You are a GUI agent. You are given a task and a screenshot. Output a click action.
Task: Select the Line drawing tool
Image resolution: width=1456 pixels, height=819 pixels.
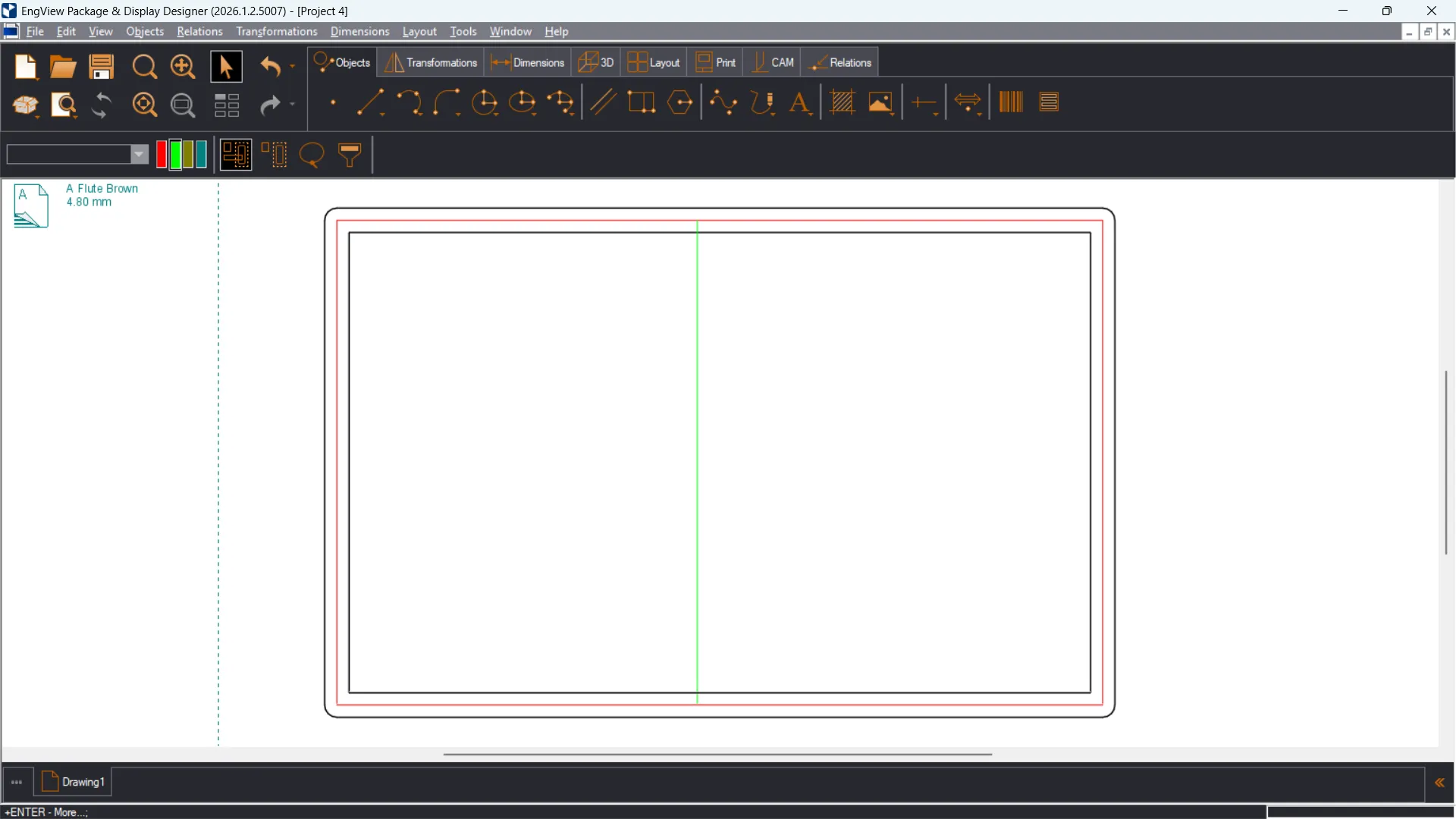click(371, 102)
